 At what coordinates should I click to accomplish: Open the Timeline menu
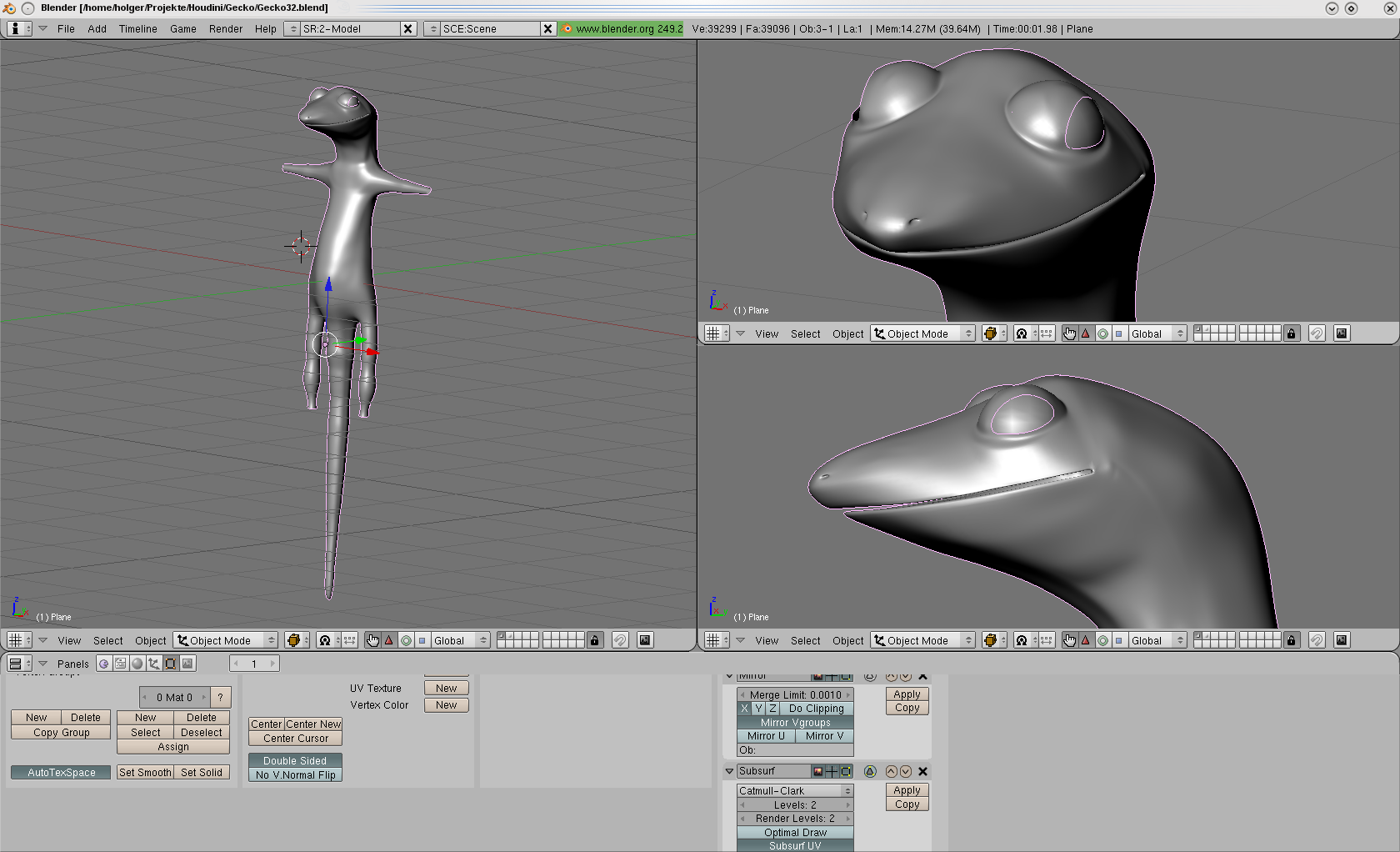(137, 28)
